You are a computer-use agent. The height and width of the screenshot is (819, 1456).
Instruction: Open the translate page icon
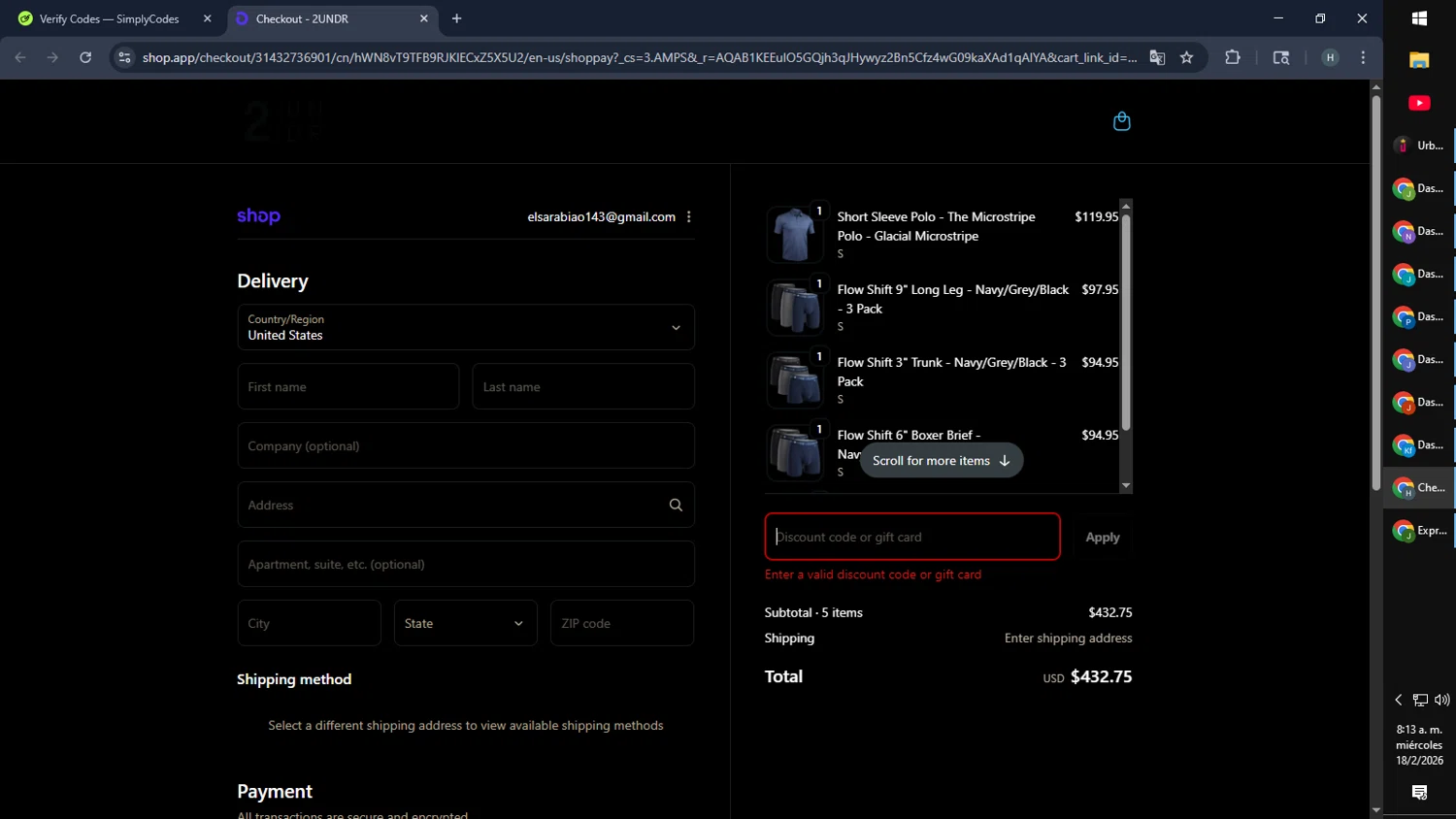pos(1157,57)
